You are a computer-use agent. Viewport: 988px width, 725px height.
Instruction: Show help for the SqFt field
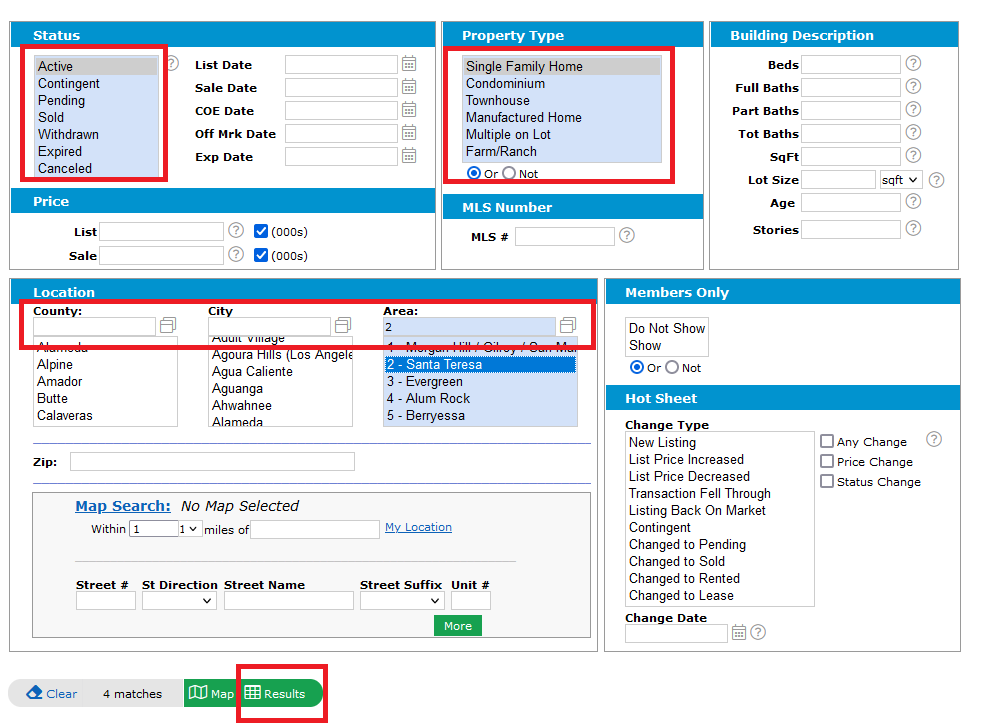913,155
